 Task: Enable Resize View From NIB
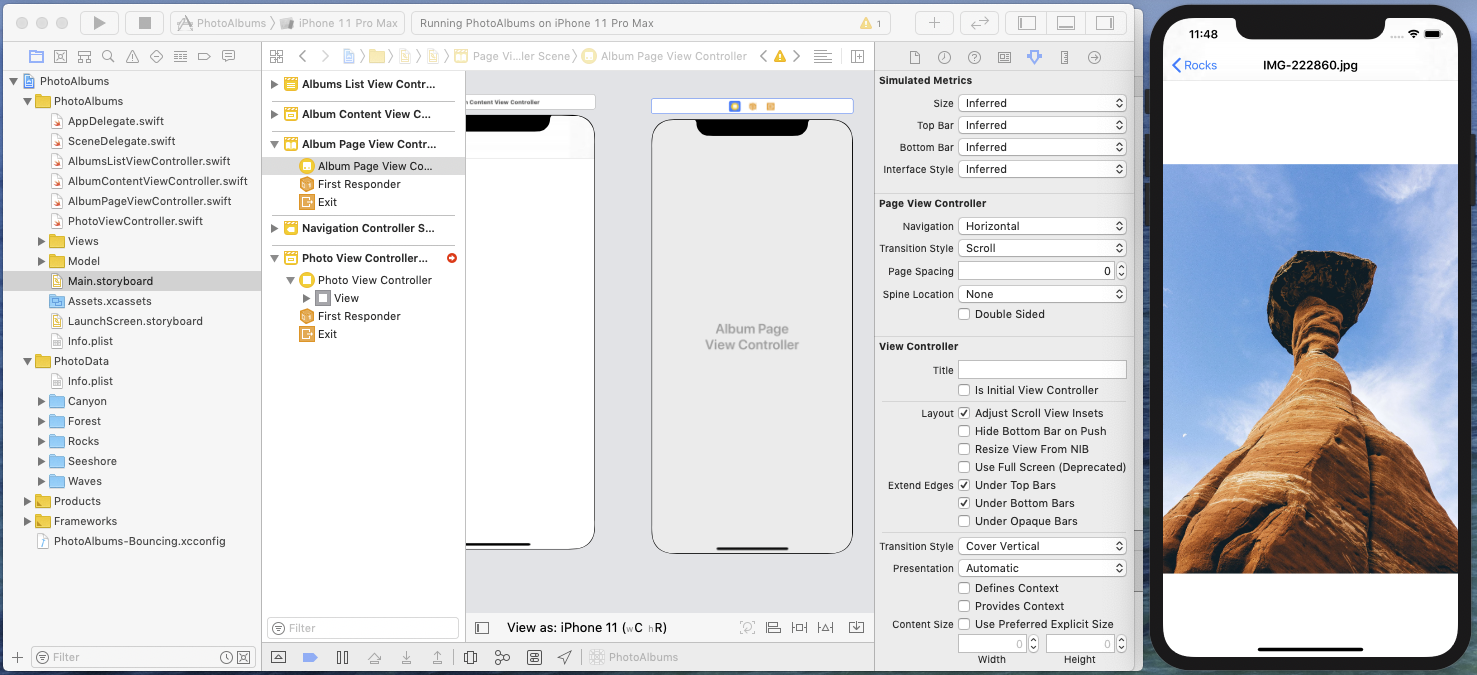tap(964, 449)
